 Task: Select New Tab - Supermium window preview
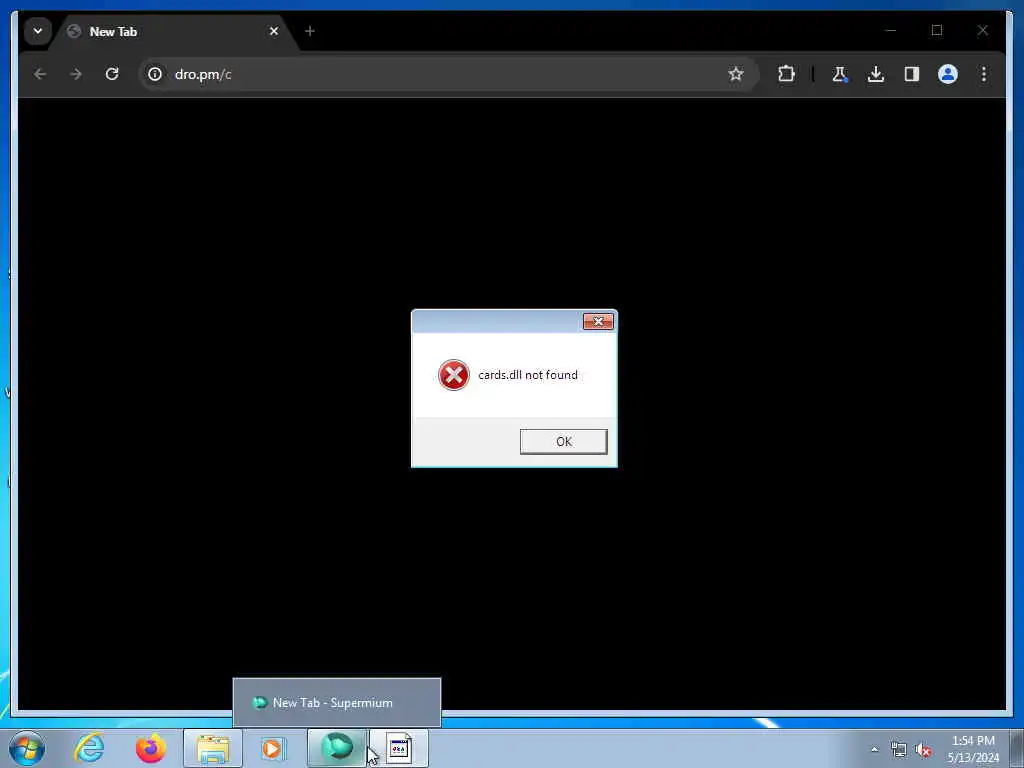(337, 703)
